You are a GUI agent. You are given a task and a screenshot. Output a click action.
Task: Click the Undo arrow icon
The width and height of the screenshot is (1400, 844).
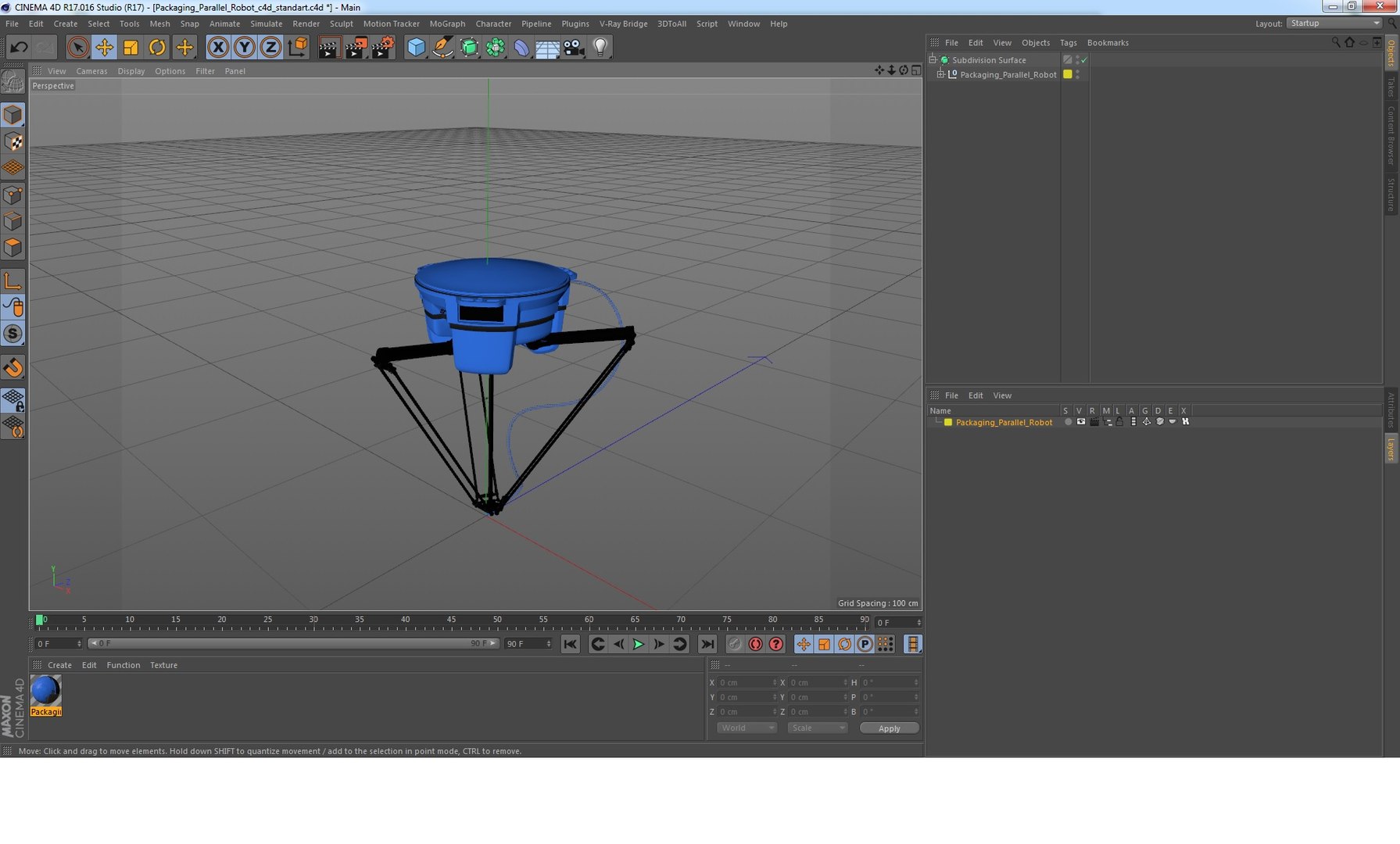click(19, 48)
